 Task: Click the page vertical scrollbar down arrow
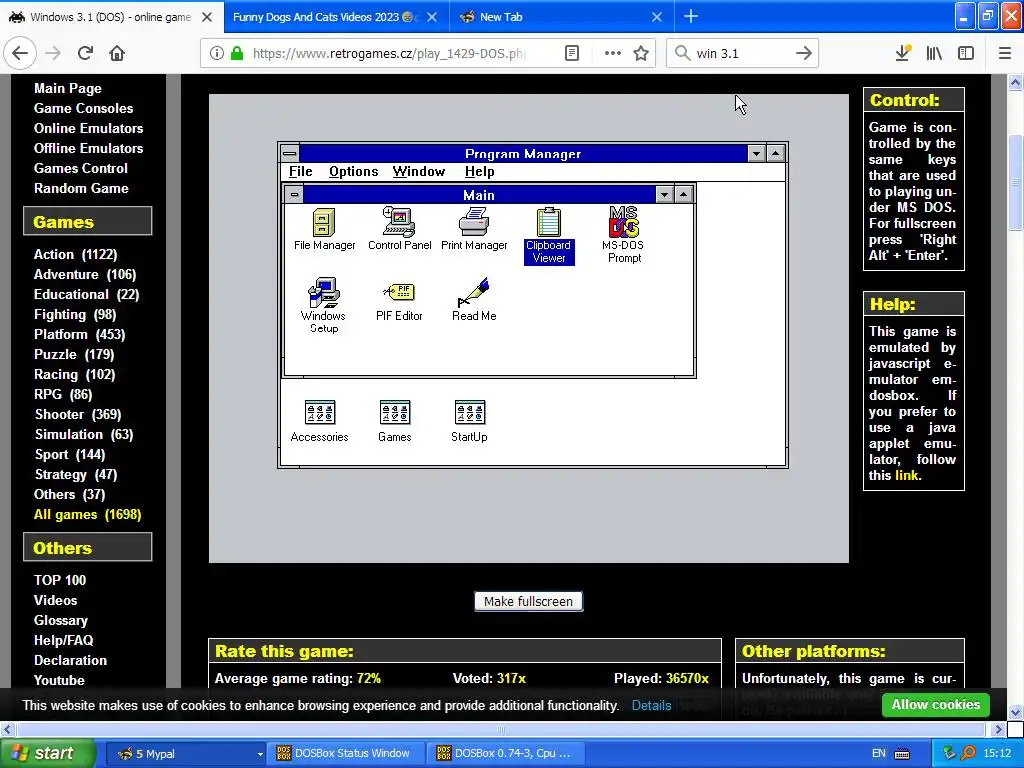1016,712
